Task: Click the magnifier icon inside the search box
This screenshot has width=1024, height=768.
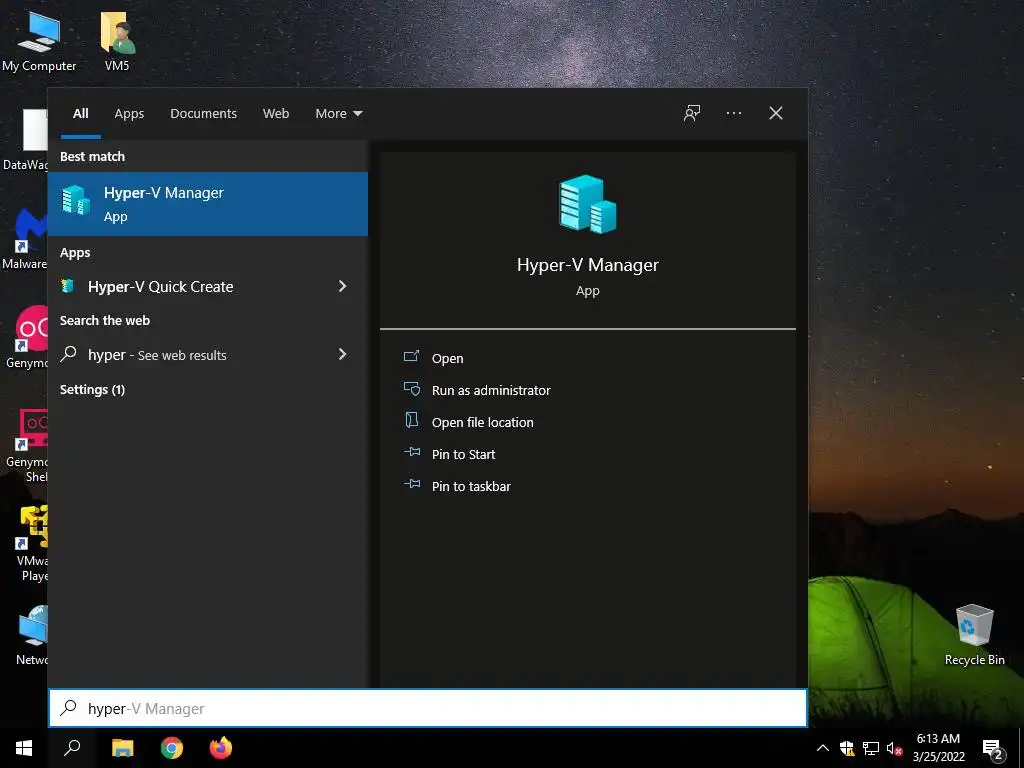Action: (x=69, y=708)
